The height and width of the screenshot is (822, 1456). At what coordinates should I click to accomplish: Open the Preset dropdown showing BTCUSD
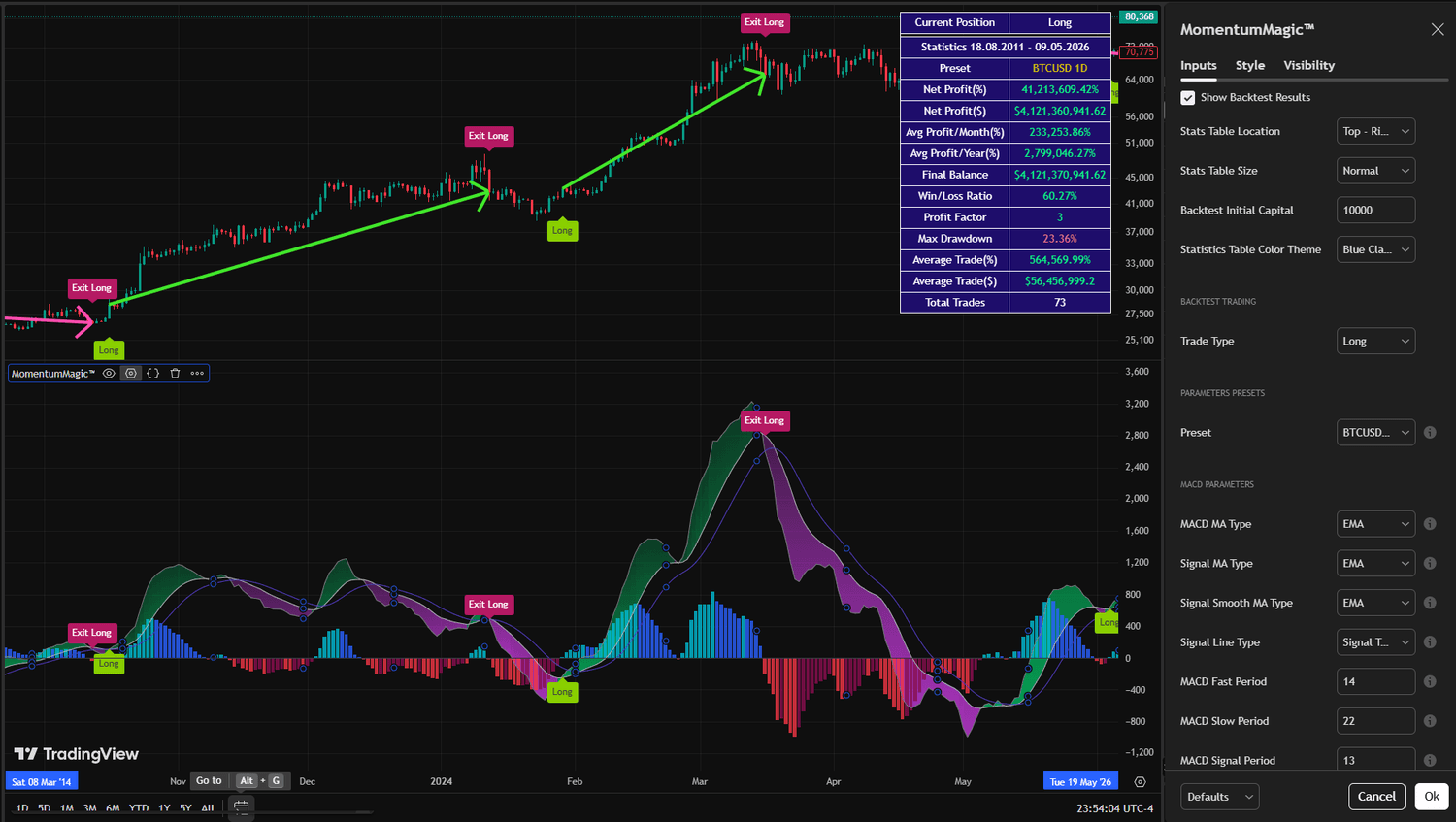(1375, 433)
